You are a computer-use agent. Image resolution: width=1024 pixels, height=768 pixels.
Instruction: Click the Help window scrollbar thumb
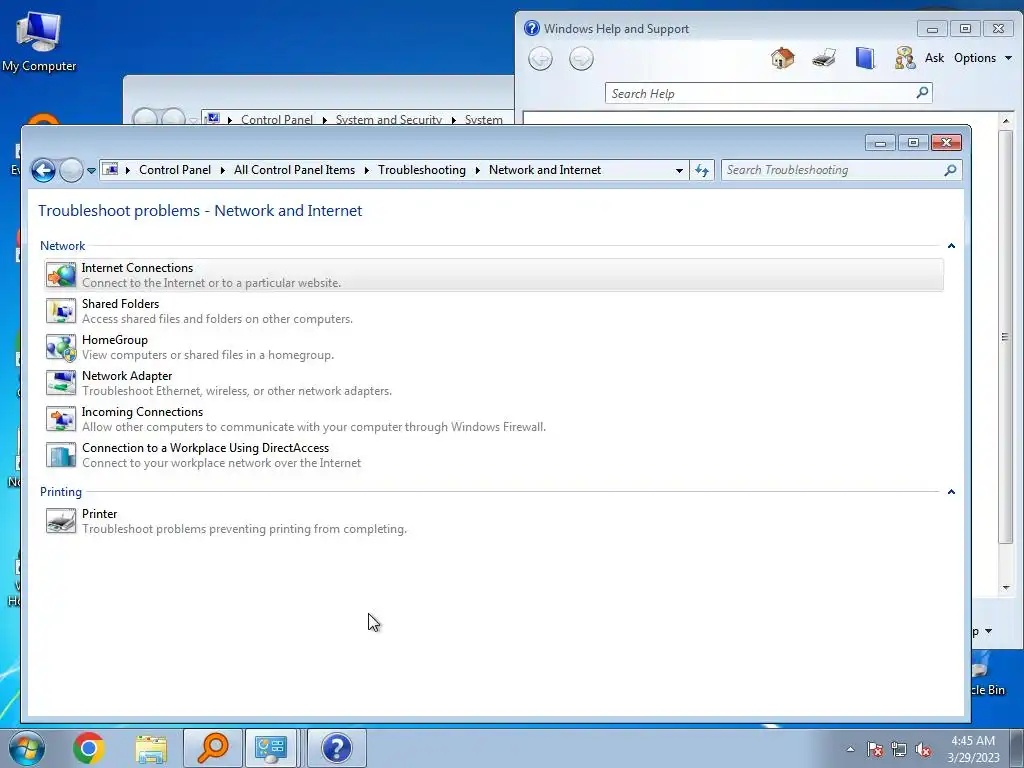pyautogui.click(x=1005, y=336)
